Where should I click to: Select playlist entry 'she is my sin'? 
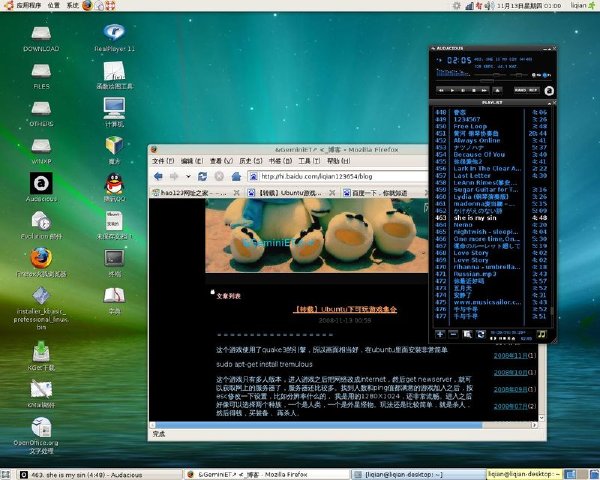(491, 218)
